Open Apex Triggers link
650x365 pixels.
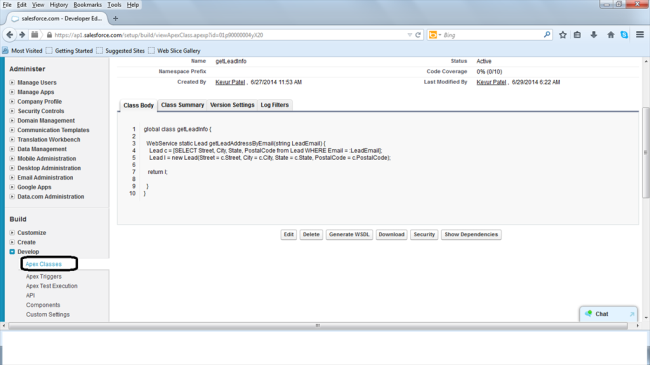[44, 277]
